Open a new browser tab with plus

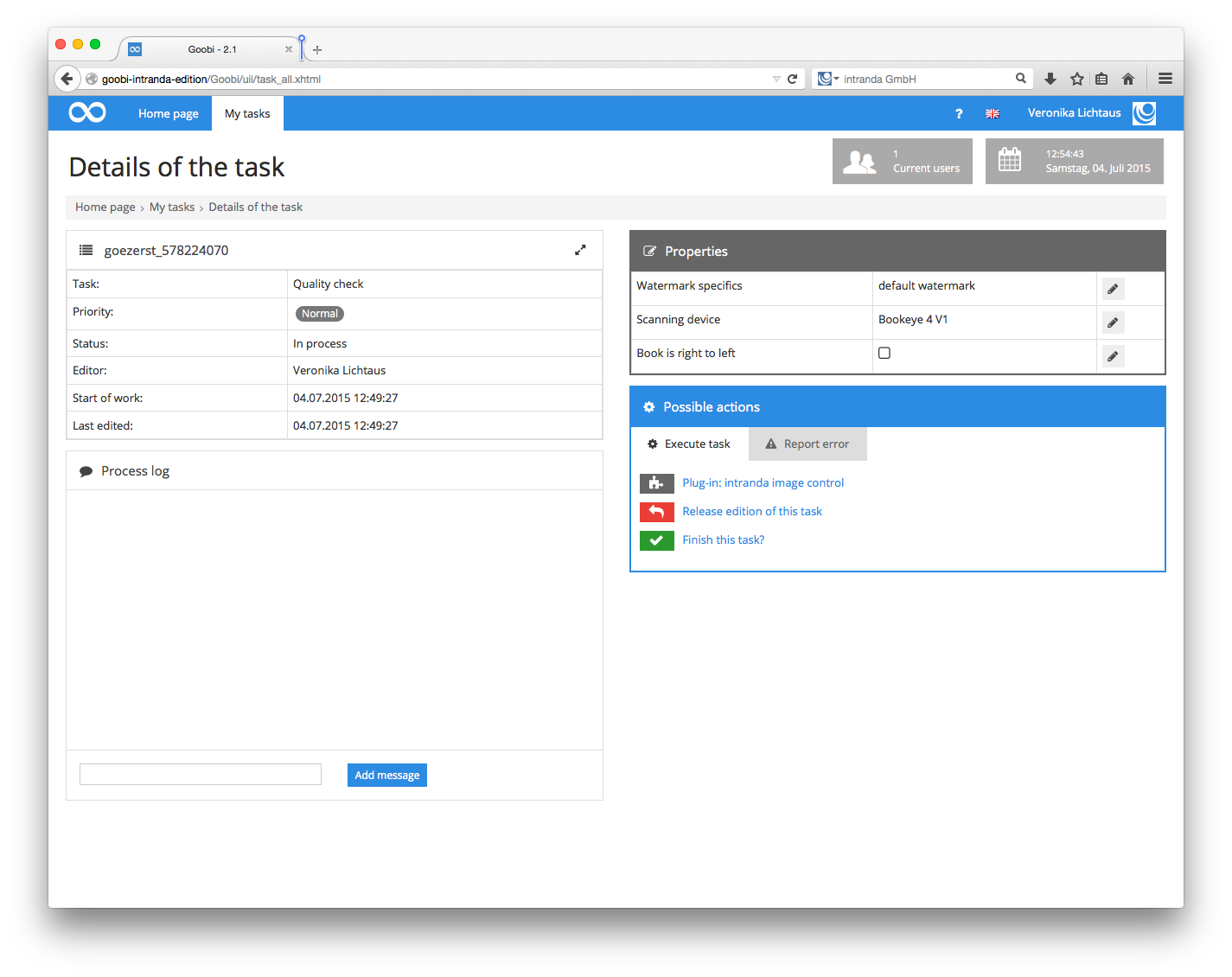click(317, 50)
